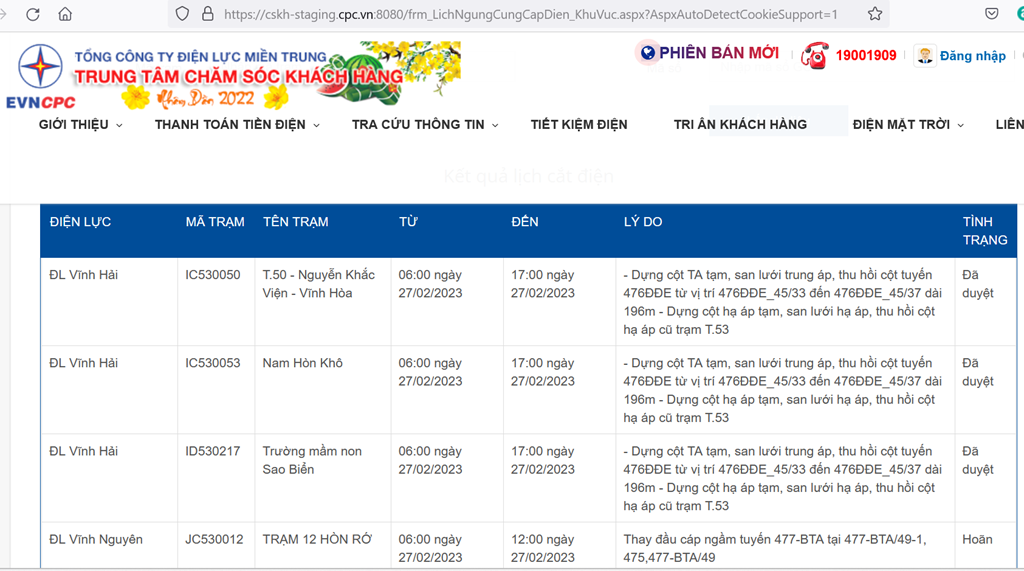1024x571 pixels.
Task: Open the Điện mặt trời dropdown
Action: coord(907,124)
